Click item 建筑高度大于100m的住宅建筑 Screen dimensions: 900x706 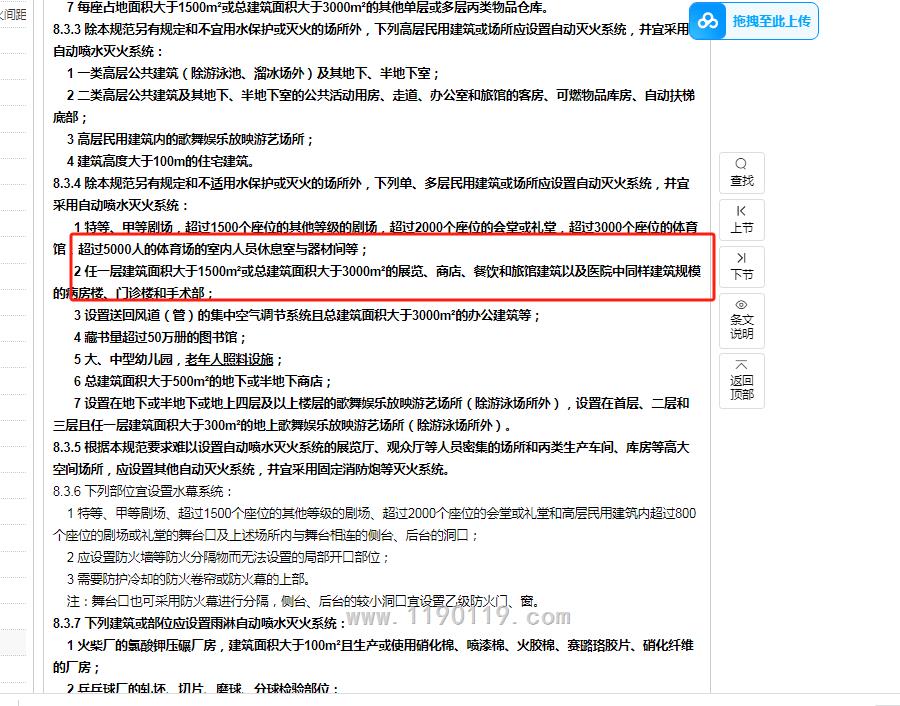[x=160, y=161]
